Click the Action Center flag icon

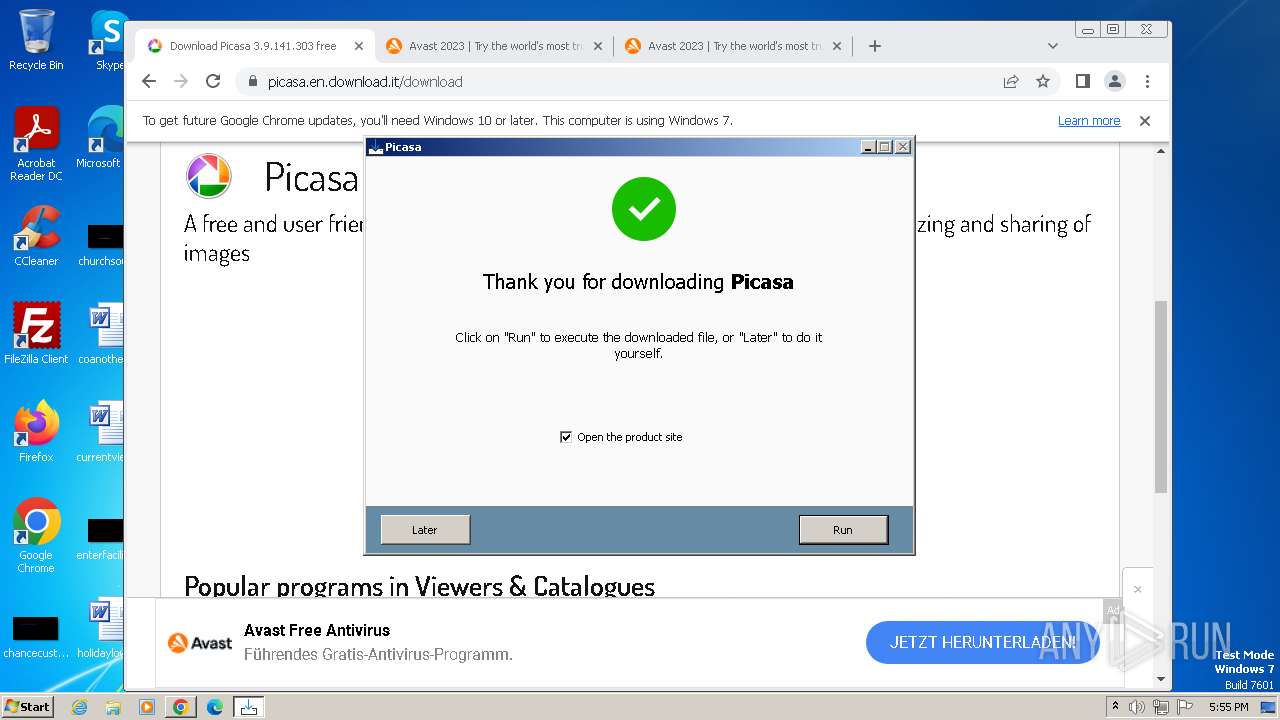click(1184, 707)
